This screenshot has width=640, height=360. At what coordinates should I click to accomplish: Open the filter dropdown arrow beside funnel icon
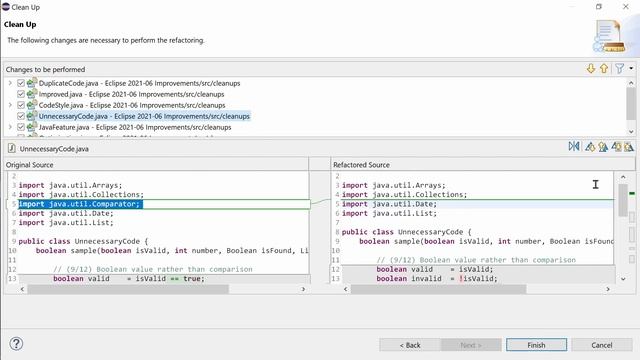[631, 69]
